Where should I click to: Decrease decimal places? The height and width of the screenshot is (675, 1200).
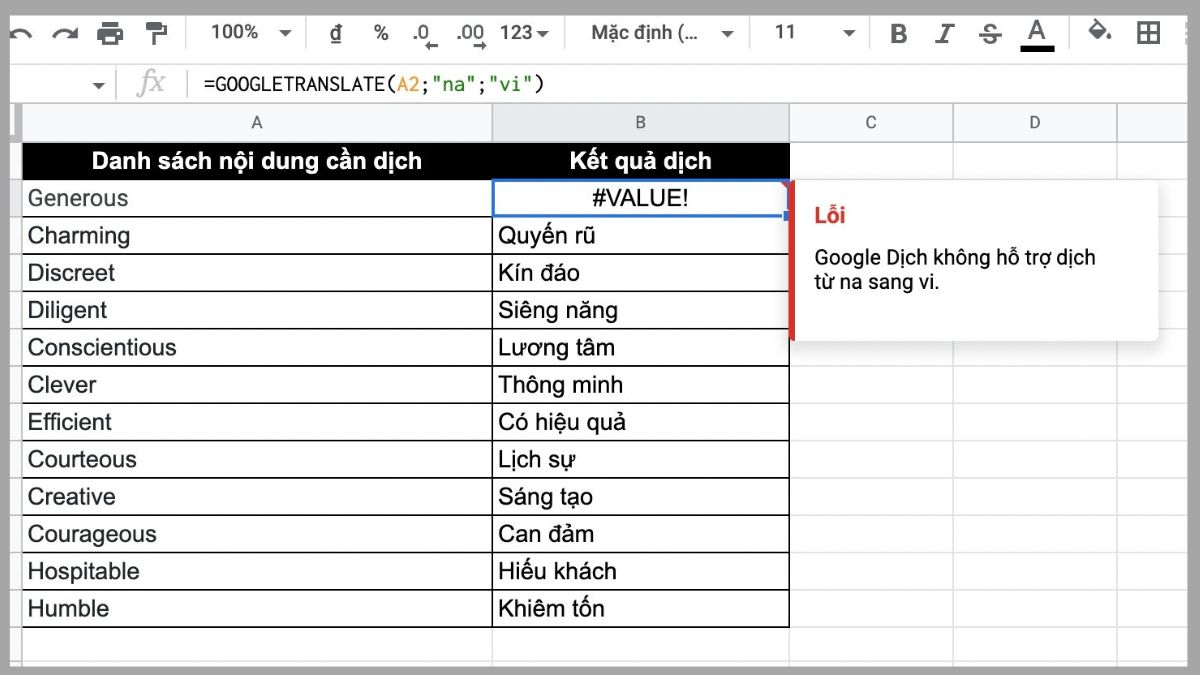424,32
